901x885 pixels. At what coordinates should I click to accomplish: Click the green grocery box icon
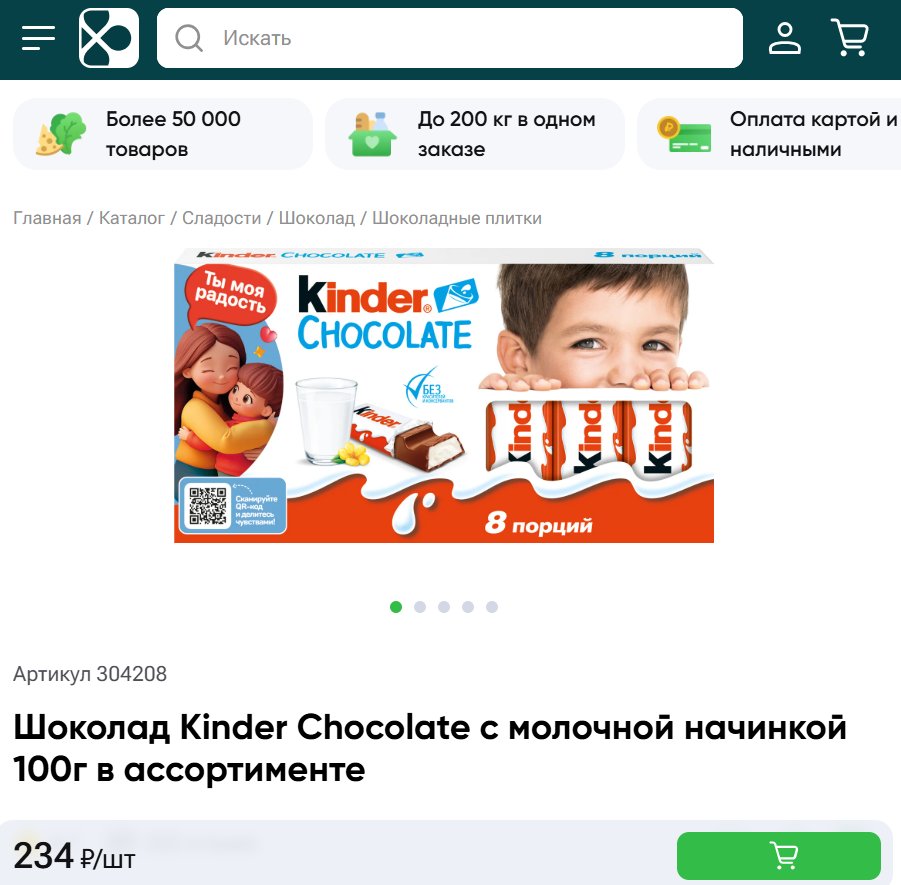click(x=372, y=134)
